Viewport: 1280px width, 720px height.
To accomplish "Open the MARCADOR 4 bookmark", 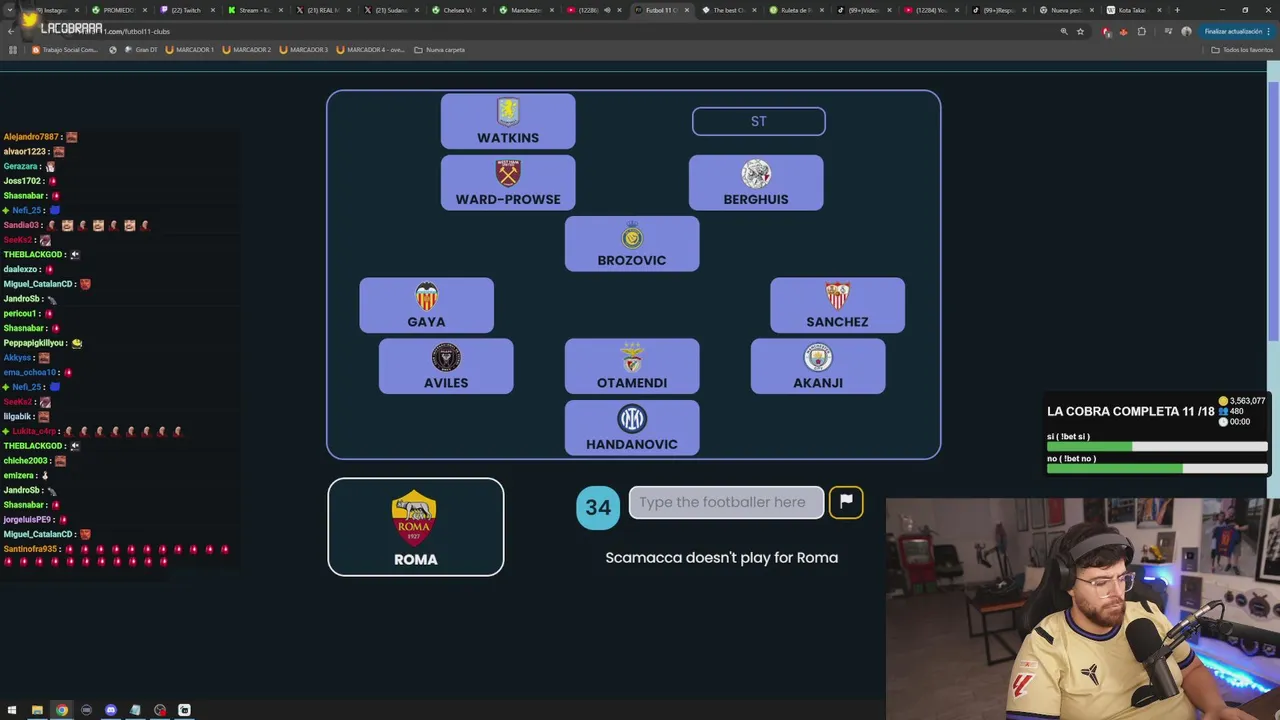I will tap(371, 49).
